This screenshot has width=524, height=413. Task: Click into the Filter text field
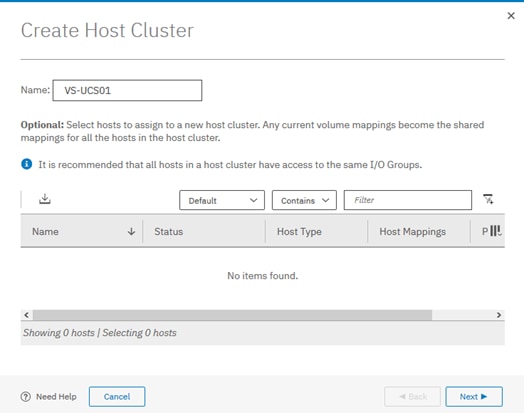(408, 200)
